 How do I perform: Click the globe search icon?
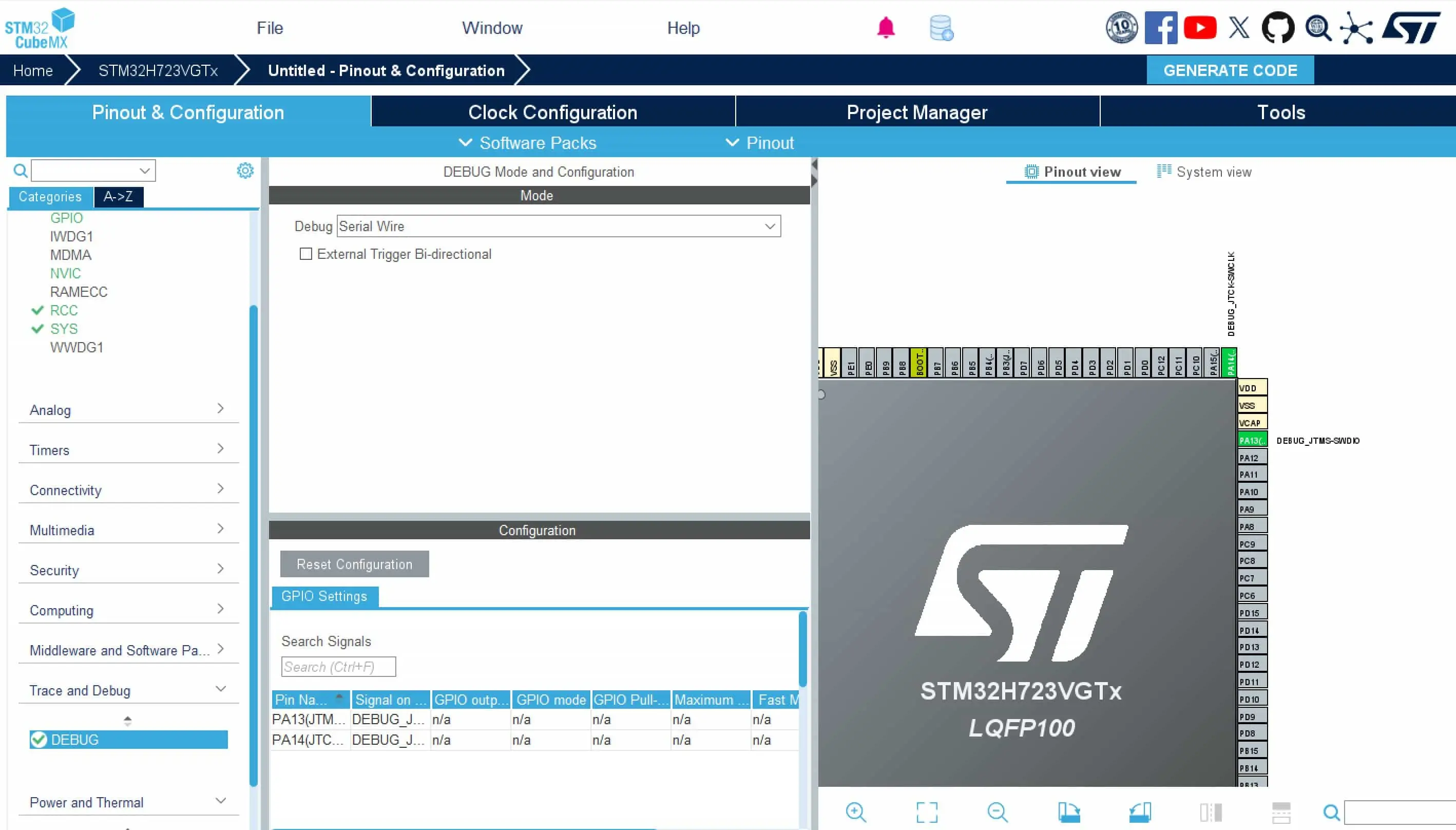click(1318, 27)
